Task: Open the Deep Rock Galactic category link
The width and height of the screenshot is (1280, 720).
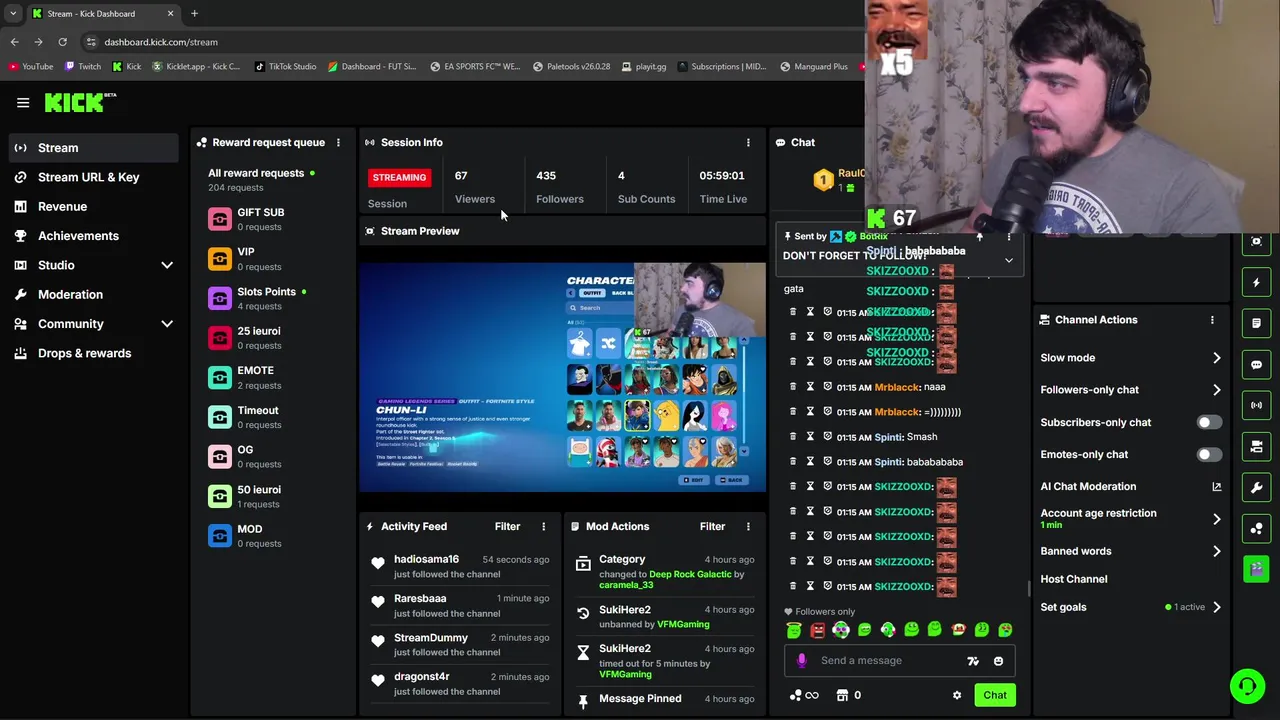Action: (691, 574)
